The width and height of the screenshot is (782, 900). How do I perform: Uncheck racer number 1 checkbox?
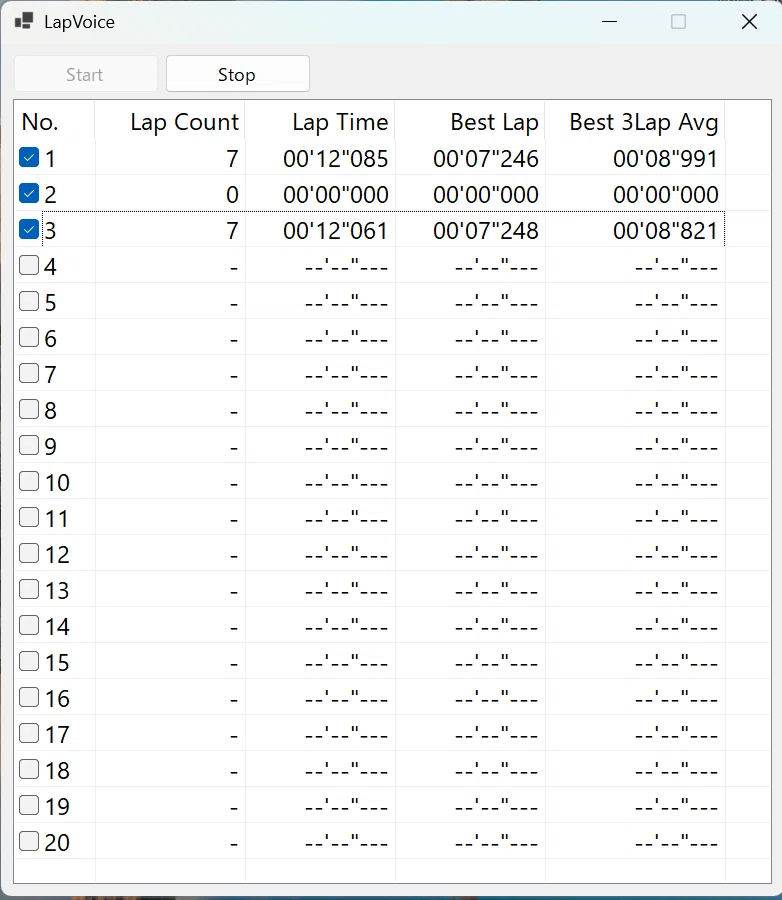click(29, 157)
